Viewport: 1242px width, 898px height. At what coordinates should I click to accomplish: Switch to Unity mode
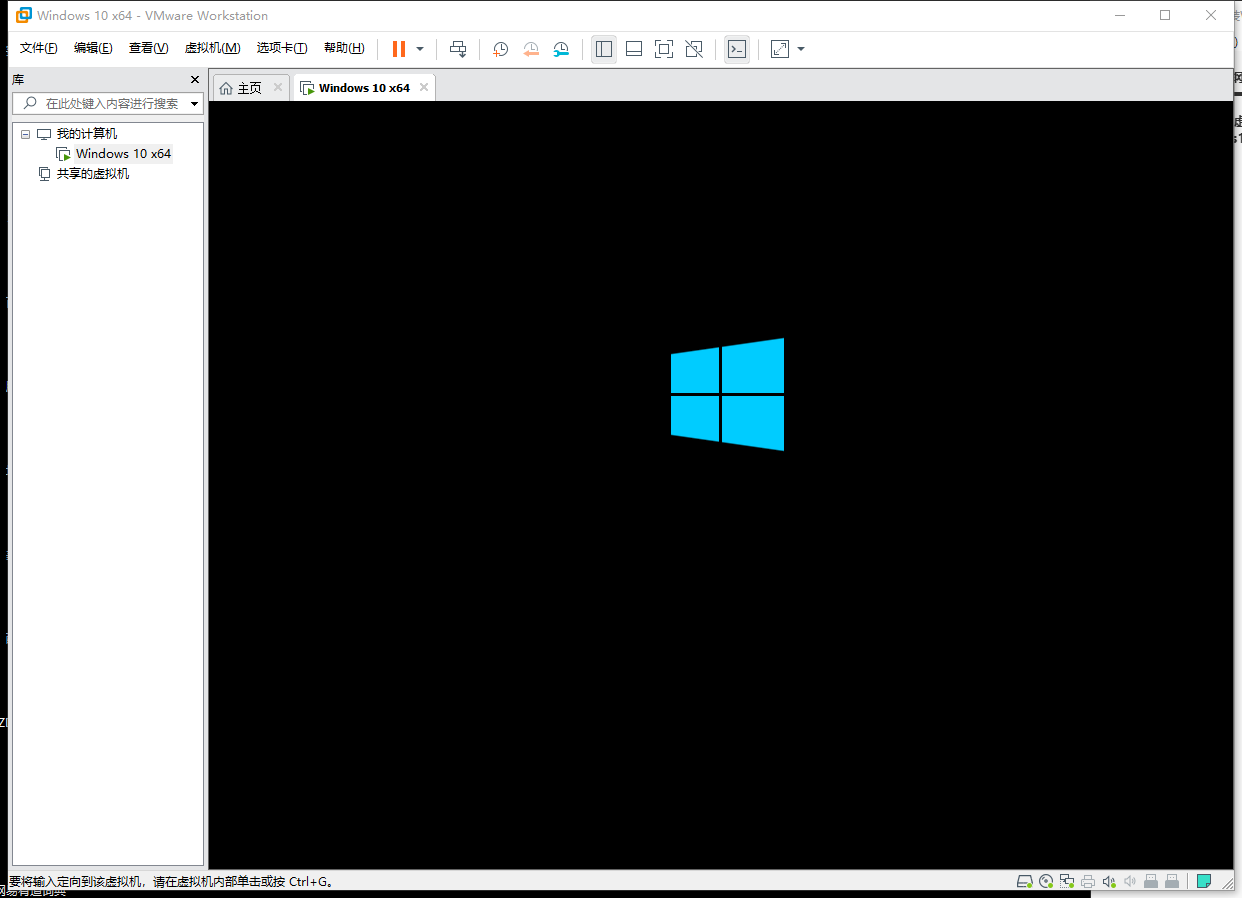click(x=694, y=49)
